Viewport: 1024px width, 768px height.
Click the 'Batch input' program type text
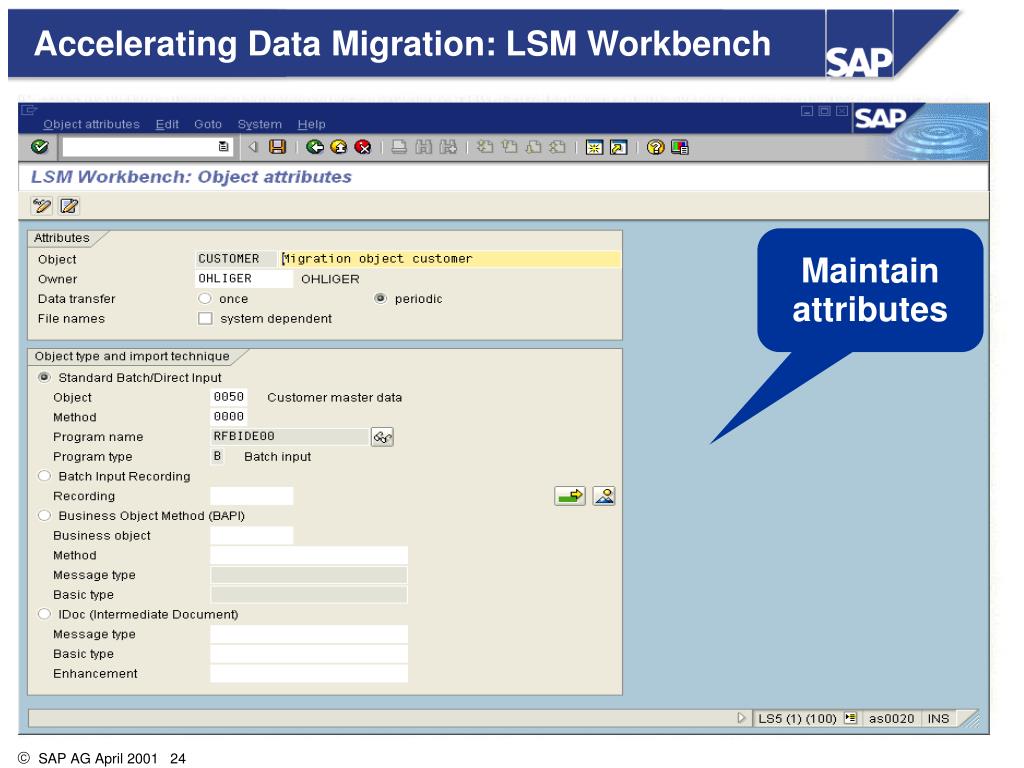coord(278,456)
